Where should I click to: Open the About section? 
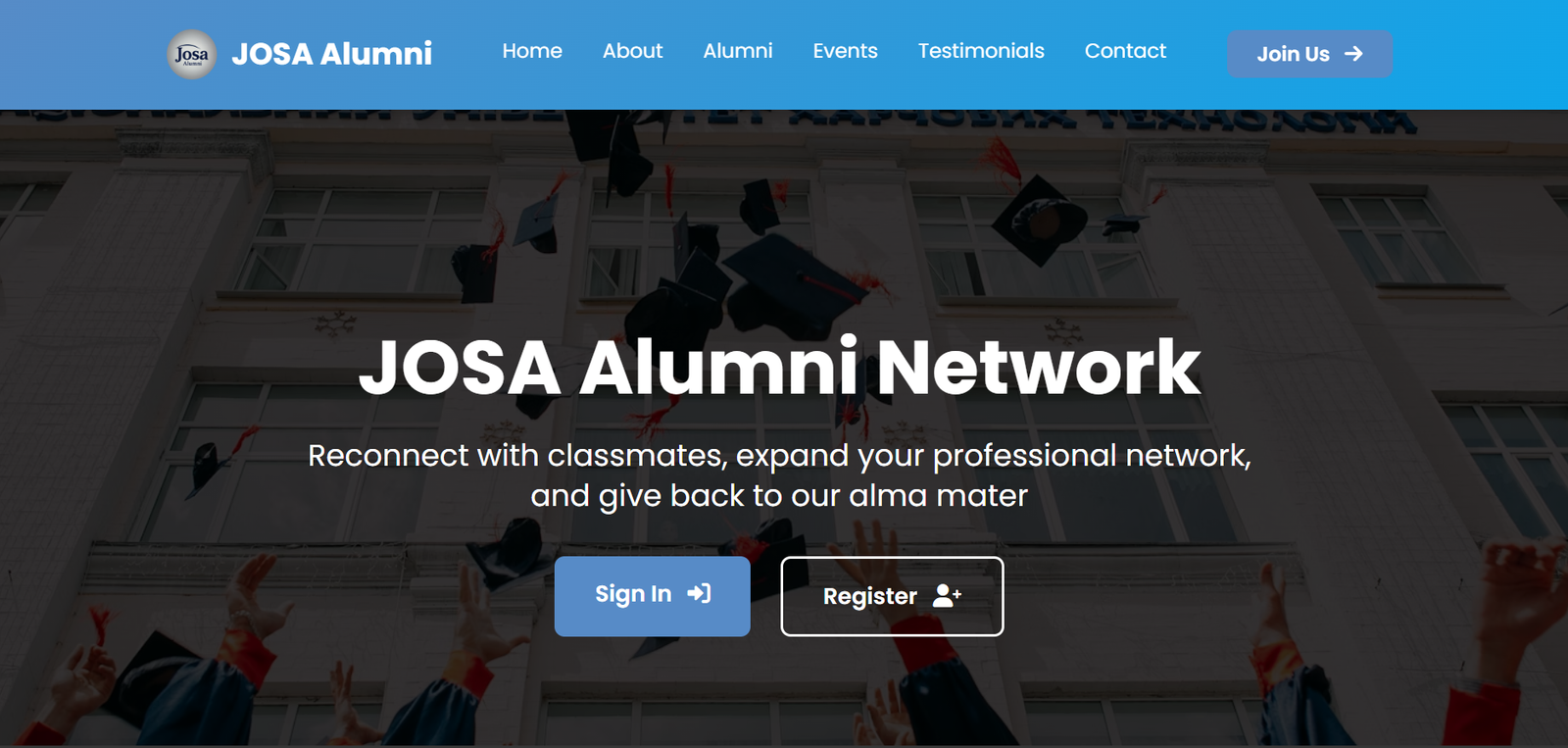click(x=632, y=51)
